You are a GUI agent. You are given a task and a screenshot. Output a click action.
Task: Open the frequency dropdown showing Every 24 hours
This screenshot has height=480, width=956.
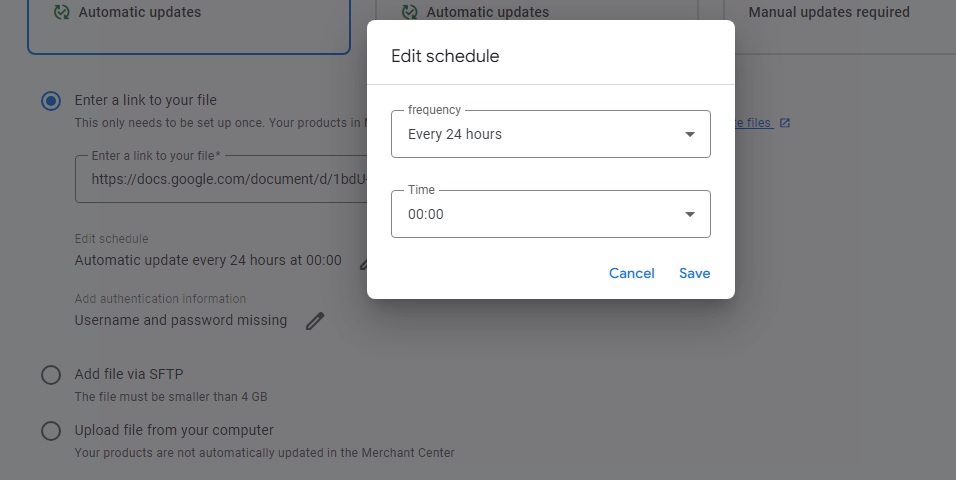[551, 134]
